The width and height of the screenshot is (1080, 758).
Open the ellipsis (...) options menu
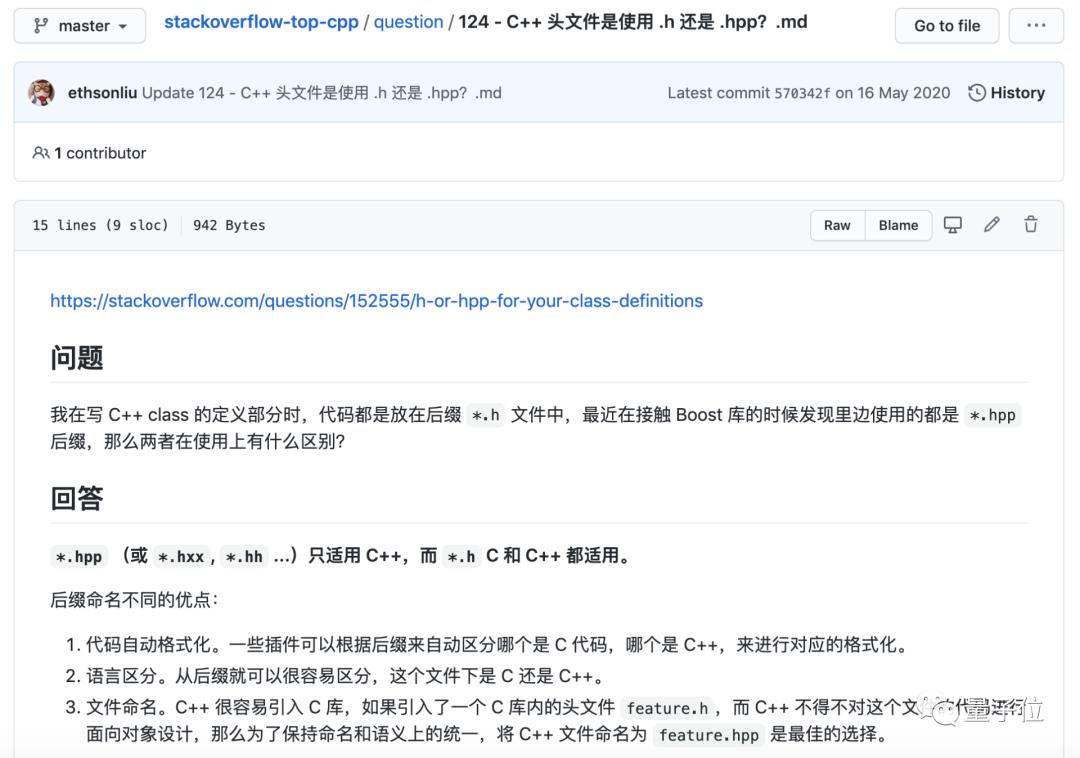point(1035,26)
